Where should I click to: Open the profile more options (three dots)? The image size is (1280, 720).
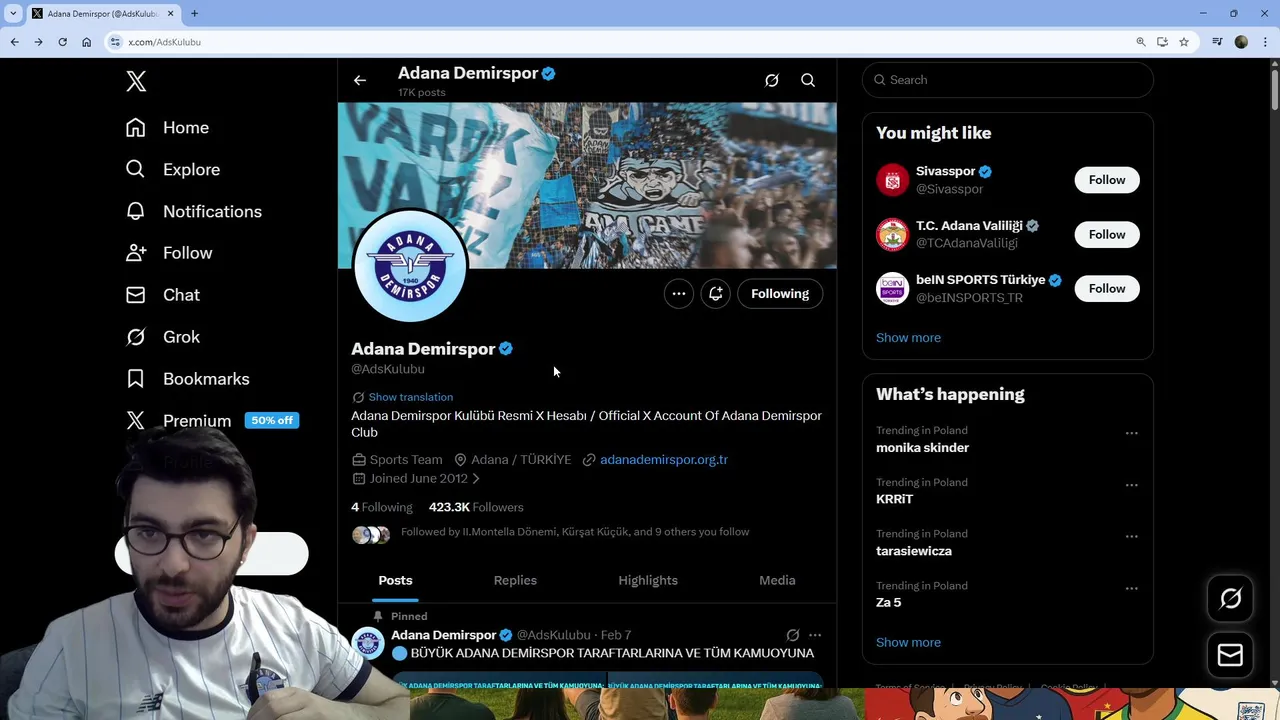(679, 294)
